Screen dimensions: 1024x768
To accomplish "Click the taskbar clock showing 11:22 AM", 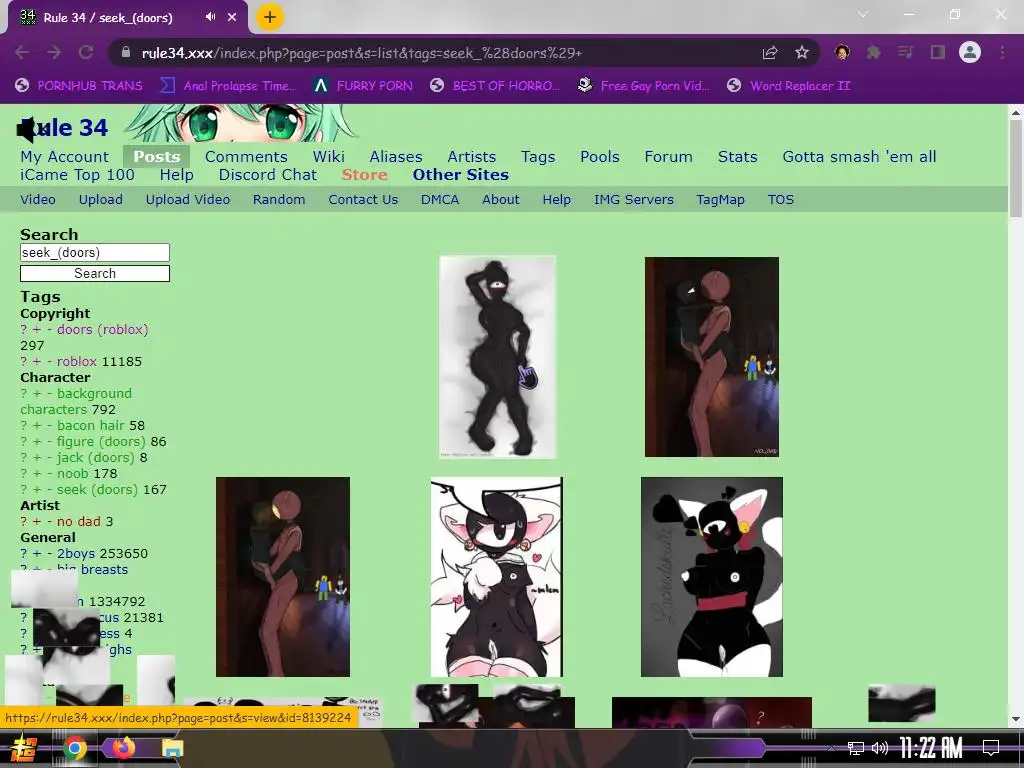I will point(931,748).
